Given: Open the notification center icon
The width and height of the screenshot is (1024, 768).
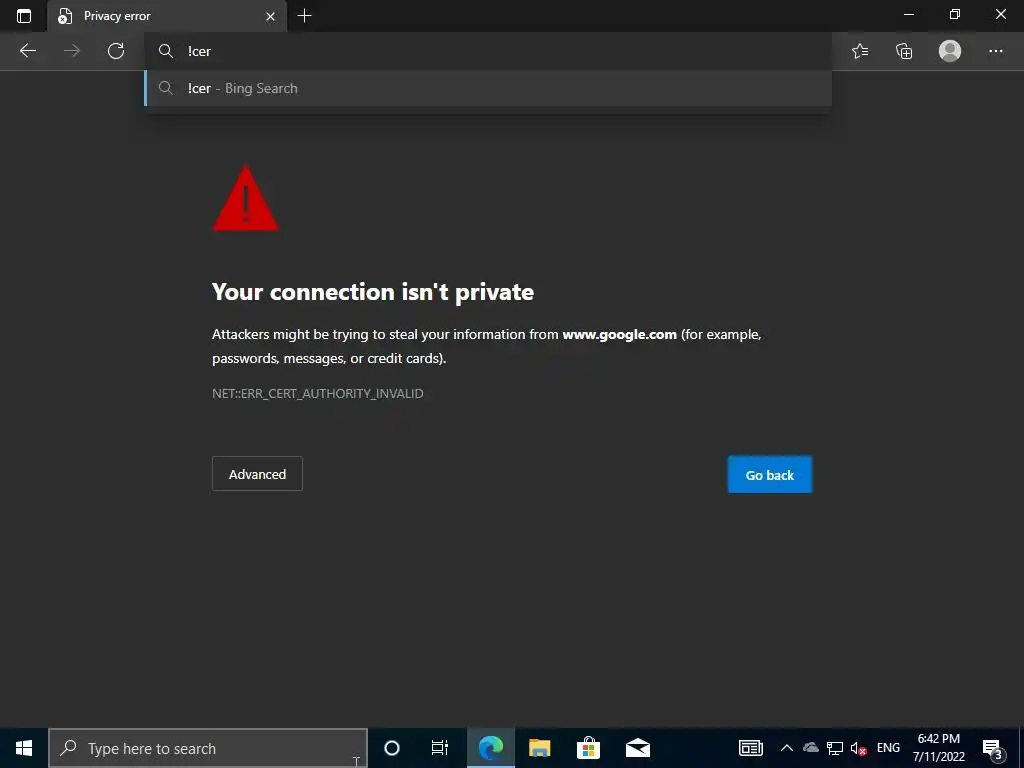Looking at the screenshot, I should tap(992, 748).
